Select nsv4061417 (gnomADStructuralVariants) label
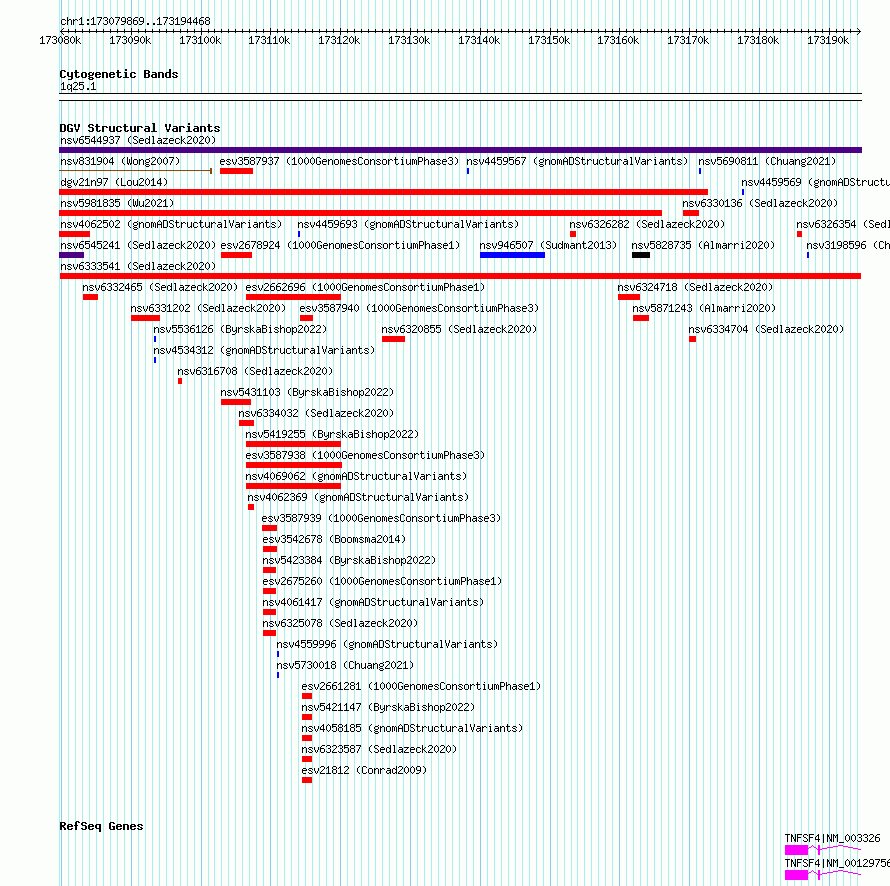Screen dimensions: 890x886 click(x=373, y=602)
